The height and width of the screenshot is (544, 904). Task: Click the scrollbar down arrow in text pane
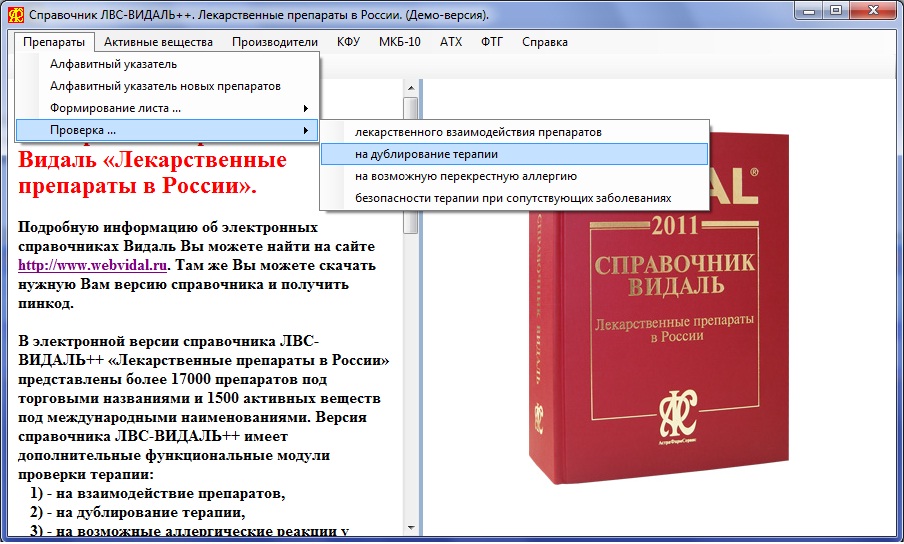point(410,527)
